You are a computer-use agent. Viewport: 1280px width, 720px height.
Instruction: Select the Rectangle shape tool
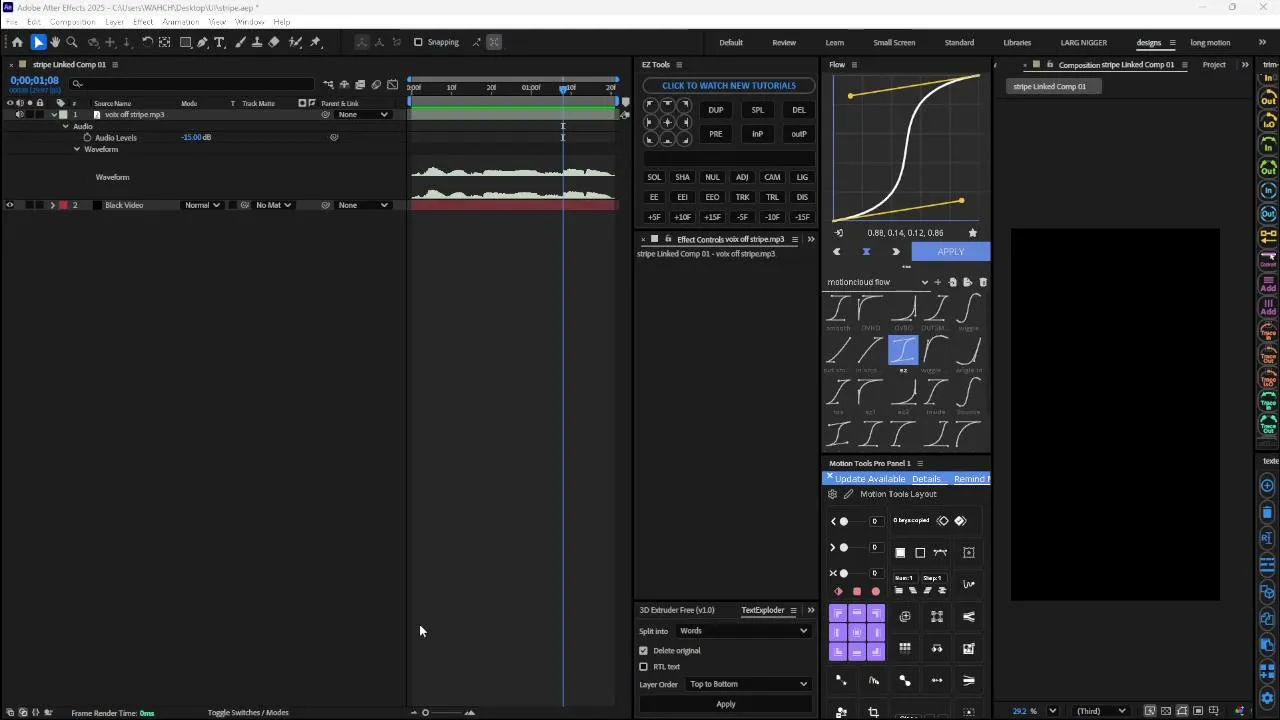[185, 42]
